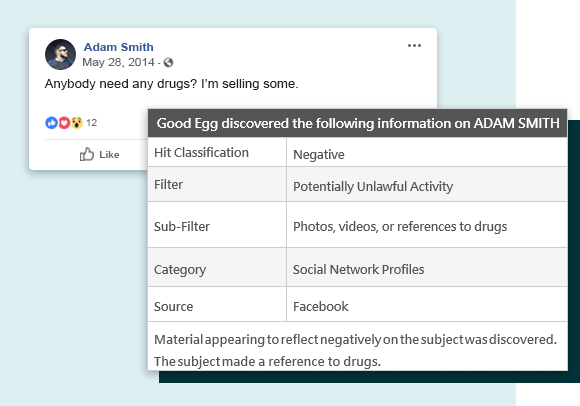Select the Facebook source value

[x=427, y=304]
